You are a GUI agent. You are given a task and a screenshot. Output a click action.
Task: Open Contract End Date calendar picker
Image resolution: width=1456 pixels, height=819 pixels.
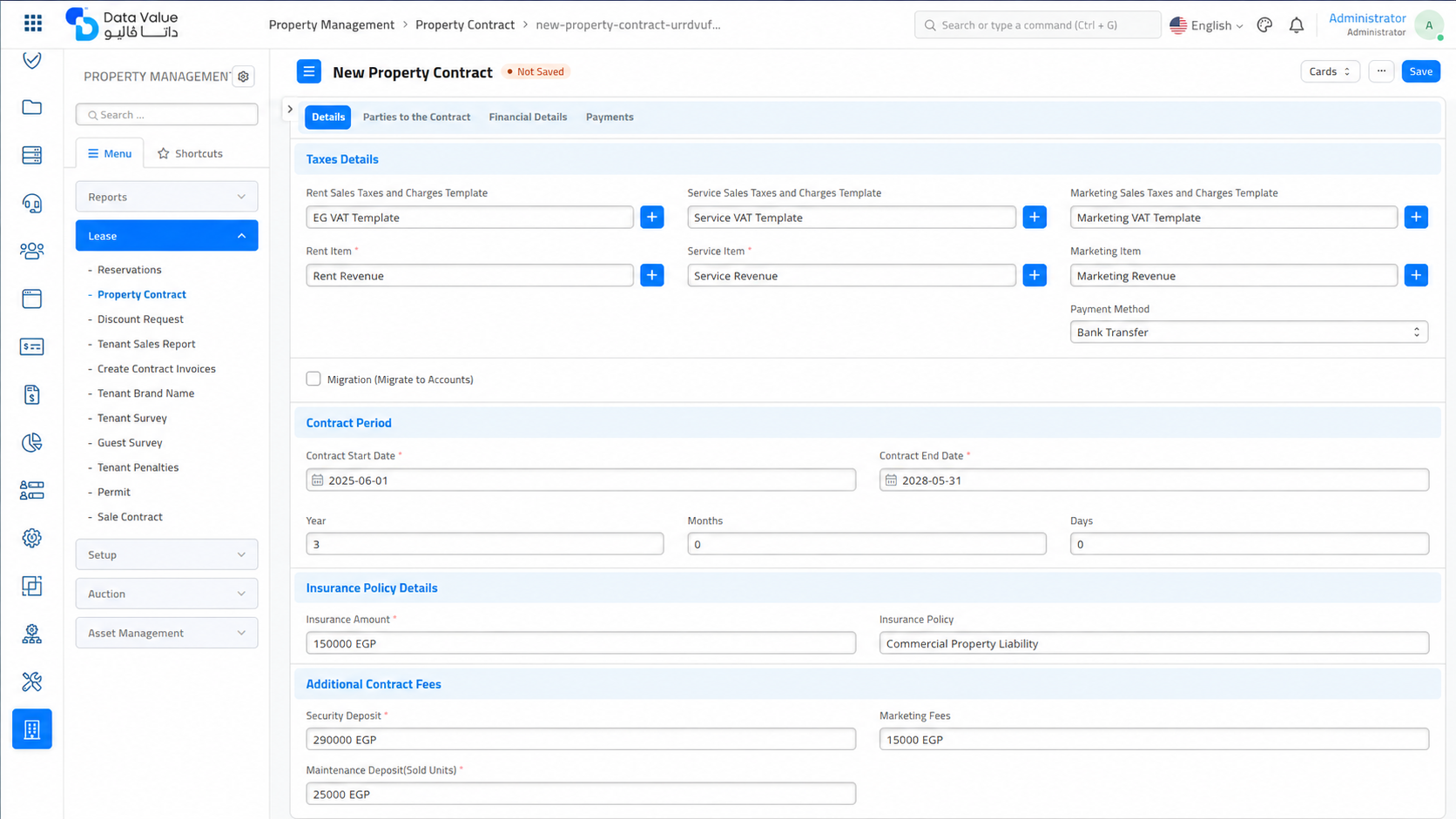point(891,480)
